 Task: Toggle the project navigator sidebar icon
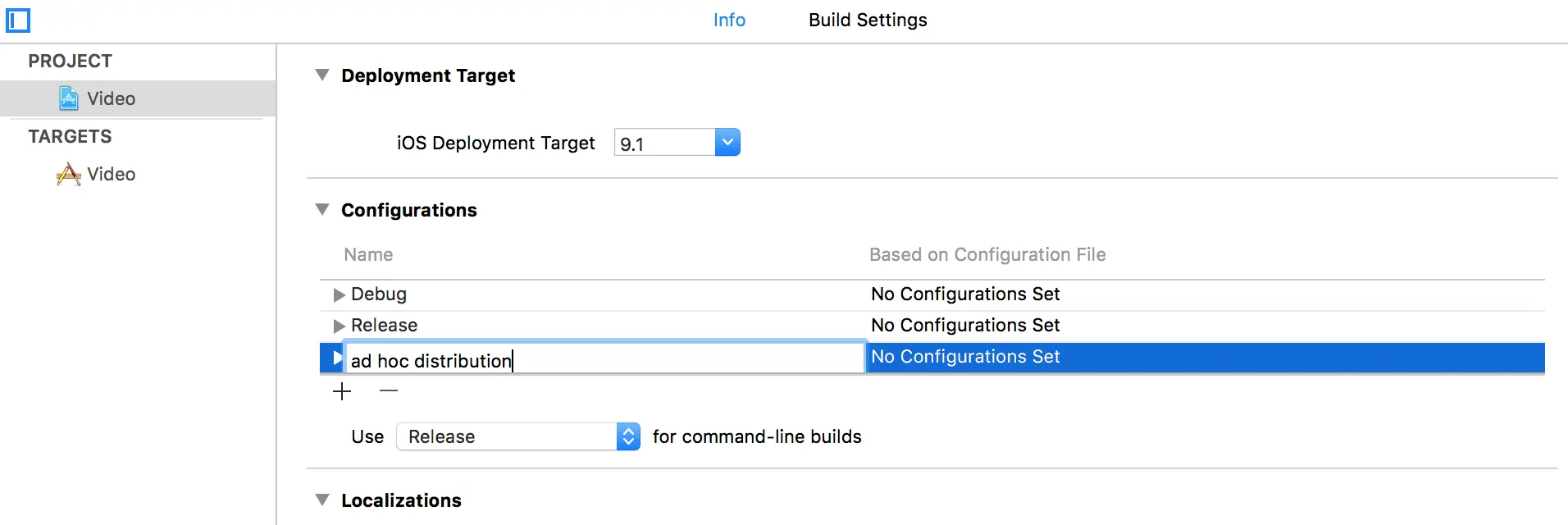pyautogui.click(x=18, y=21)
